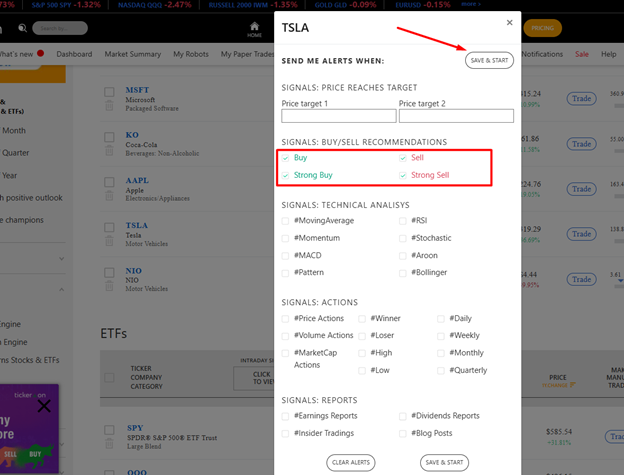Click the price sort icon in ETF header

tap(573, 385)
